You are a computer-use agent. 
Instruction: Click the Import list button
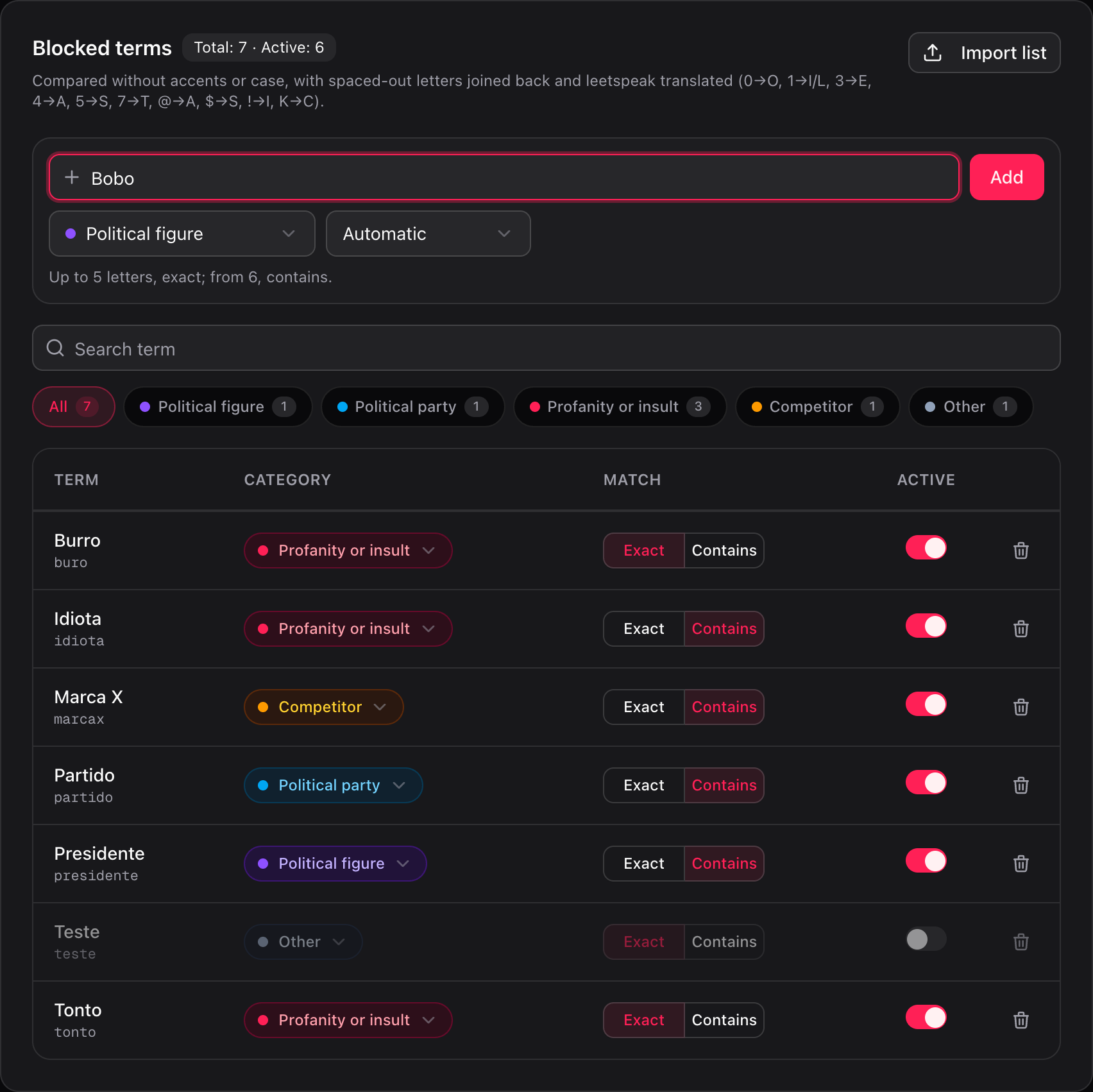click(984, 53)
